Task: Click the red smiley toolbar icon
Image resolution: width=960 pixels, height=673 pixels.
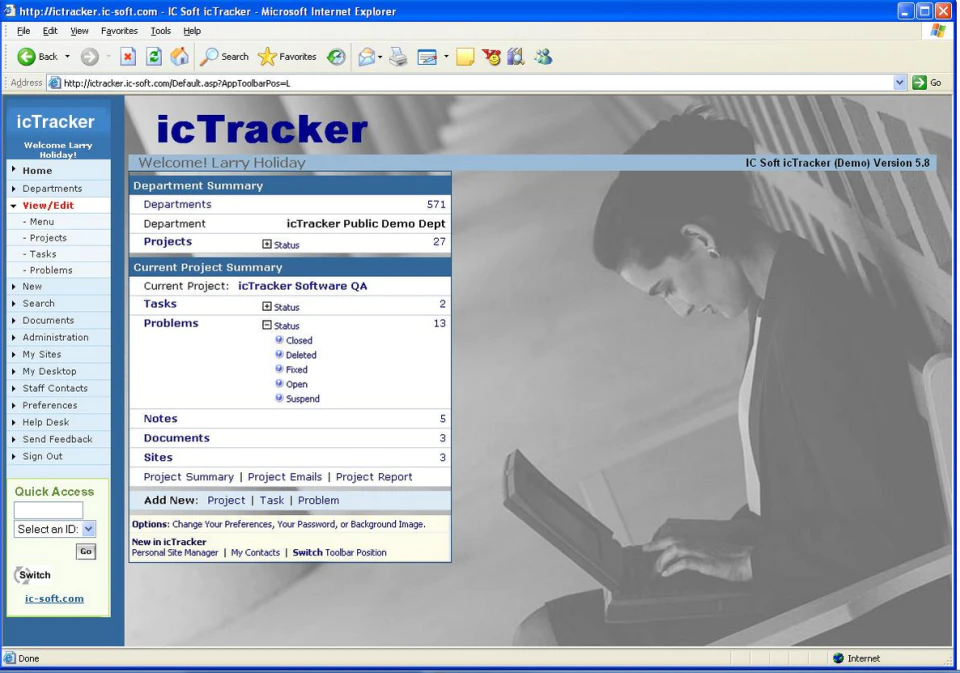Action: tap(491, 57)
